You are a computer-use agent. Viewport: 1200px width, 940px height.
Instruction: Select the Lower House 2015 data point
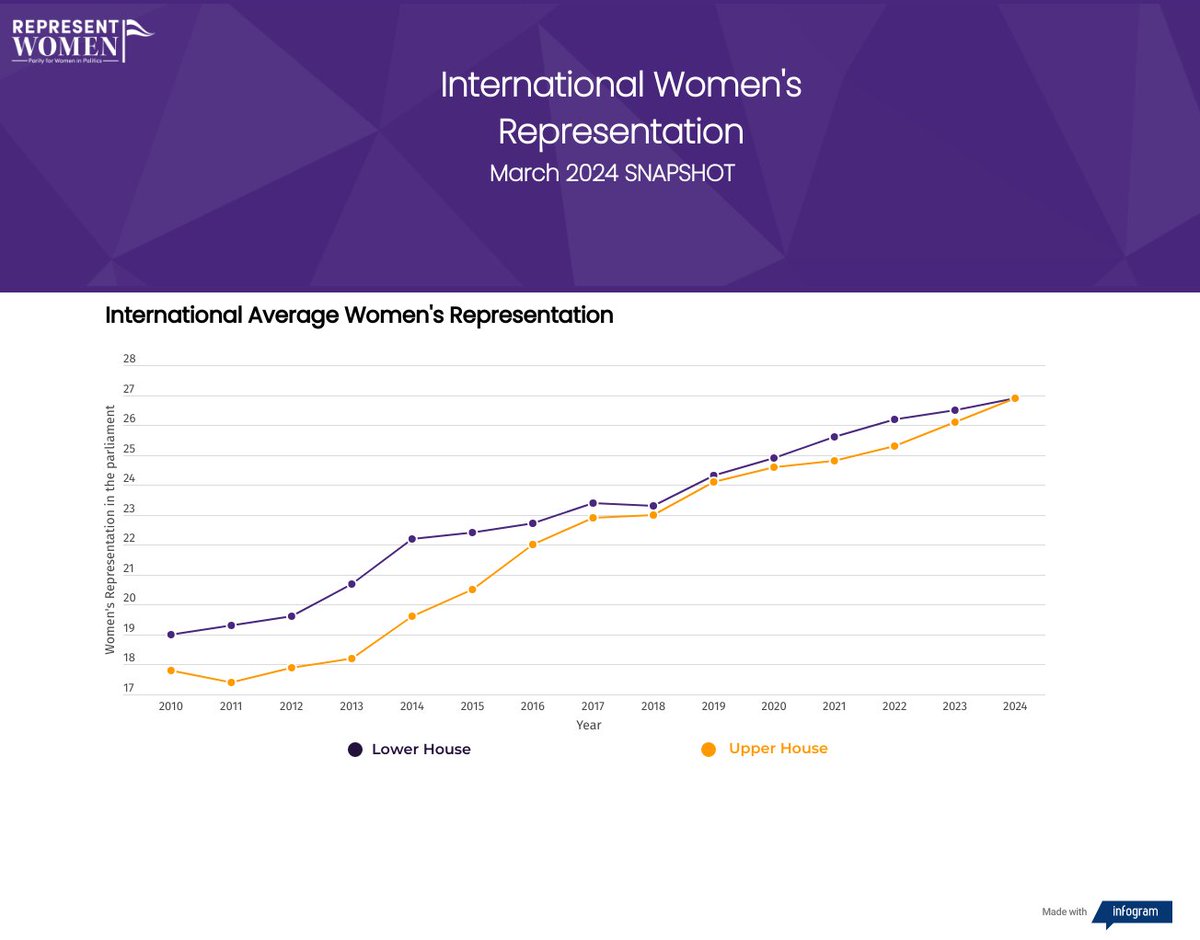click(x=472, y=532)
